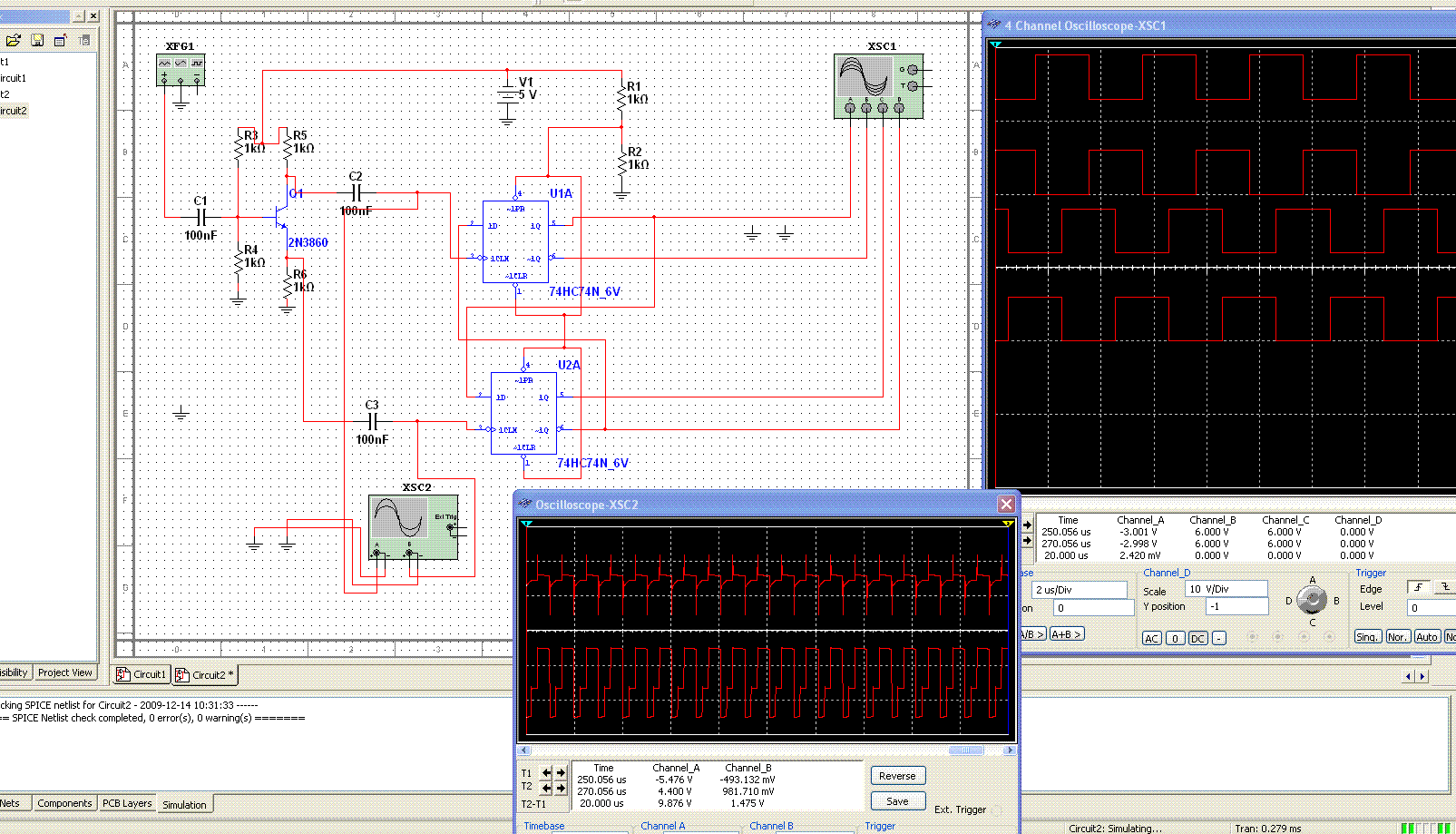This screenshot has height=834, width=1456.
Task: Click the Save button on Oscilloscope-XSC2
Action: [897, 801]
